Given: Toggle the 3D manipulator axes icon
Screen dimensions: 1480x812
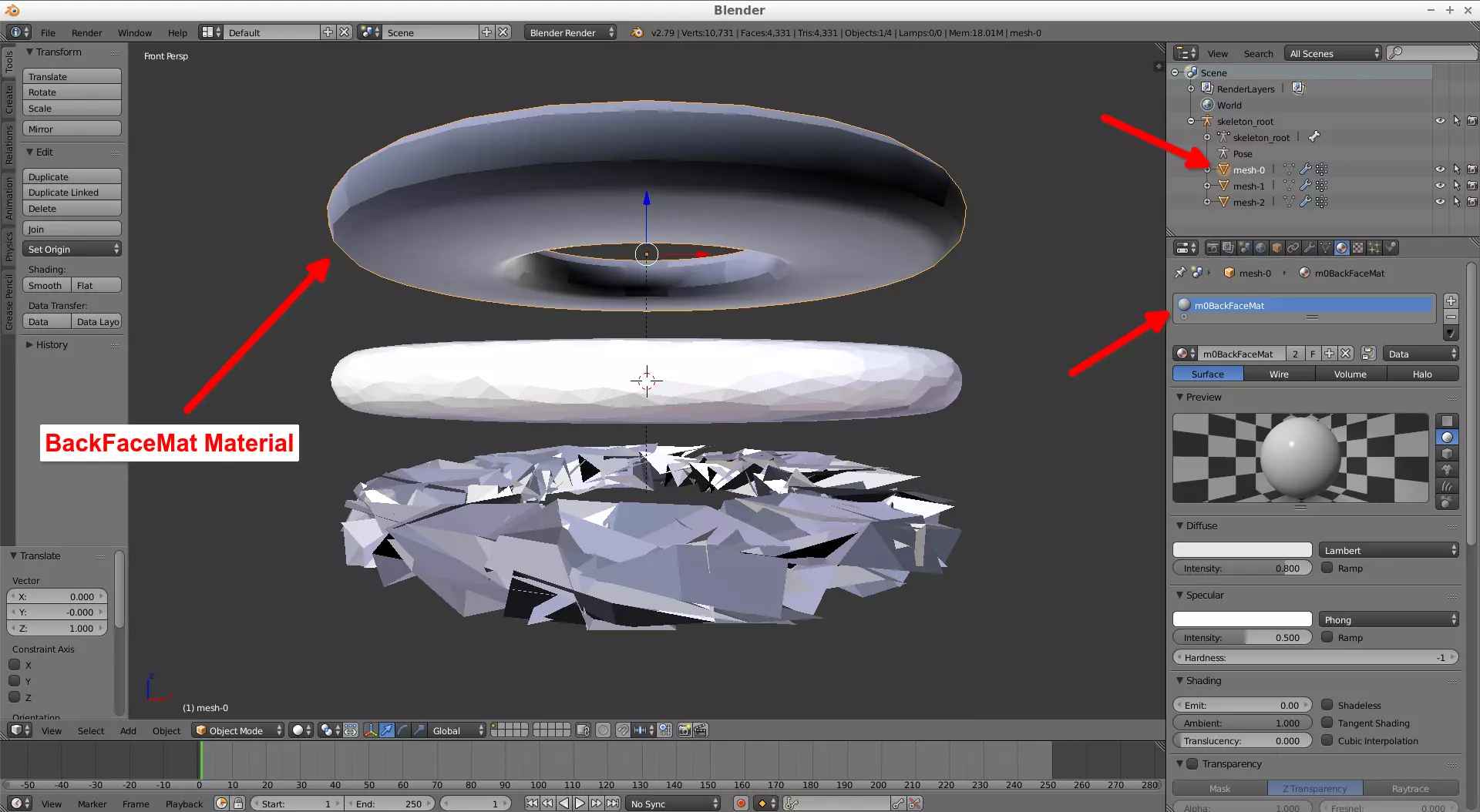Looking at the screenshot, I should point(371,730).
